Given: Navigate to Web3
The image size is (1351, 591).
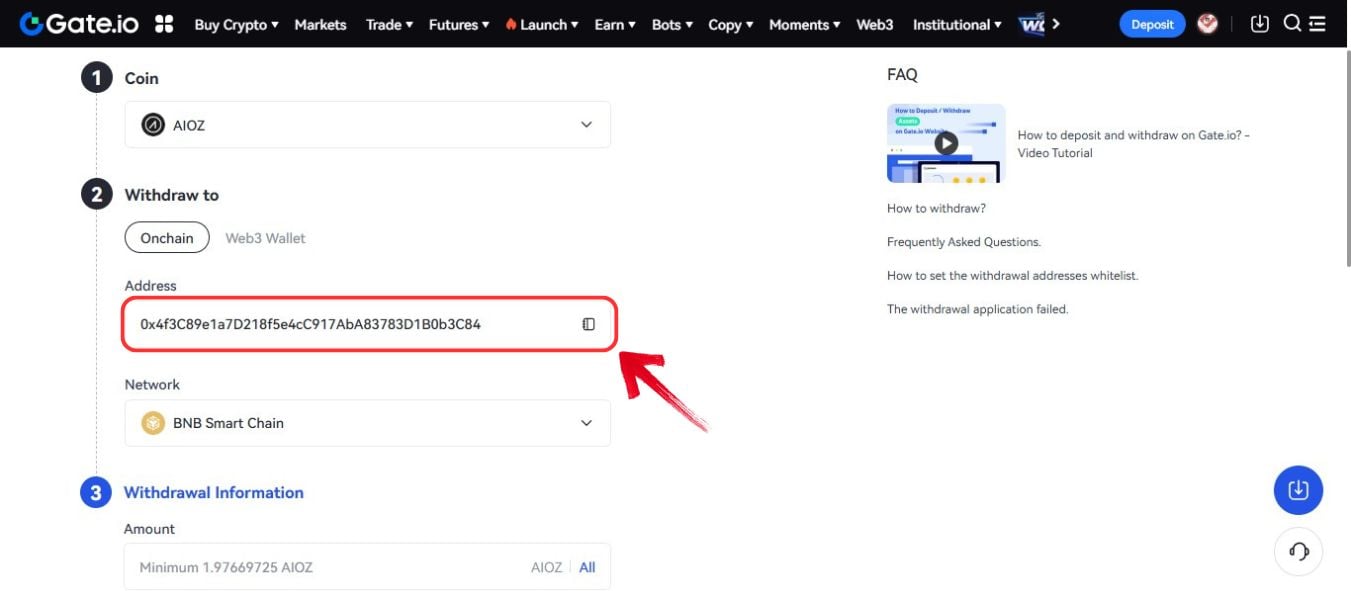Looking at the screenshot, I should [875, 24].
